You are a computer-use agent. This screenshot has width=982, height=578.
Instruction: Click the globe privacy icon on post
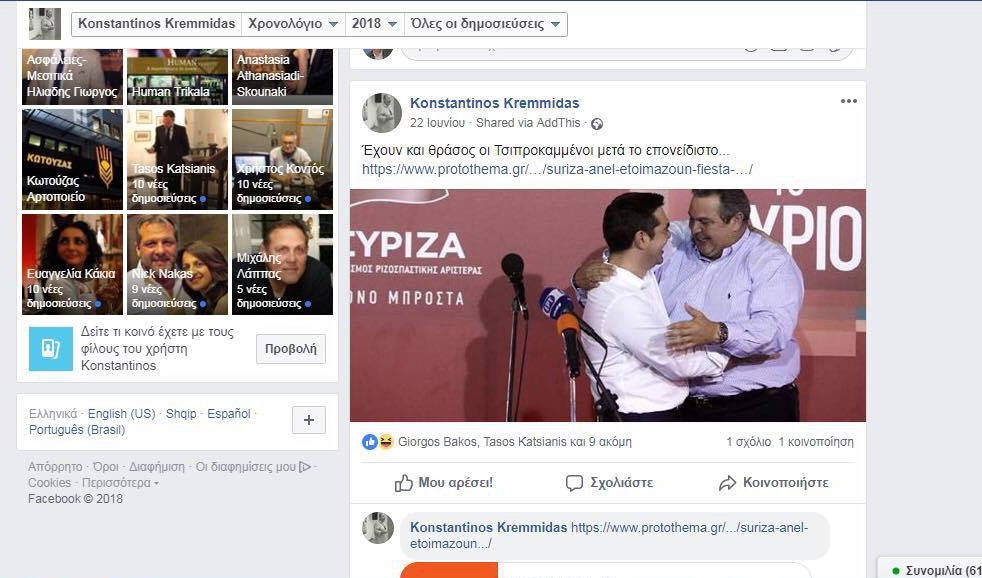coord(597,124)
